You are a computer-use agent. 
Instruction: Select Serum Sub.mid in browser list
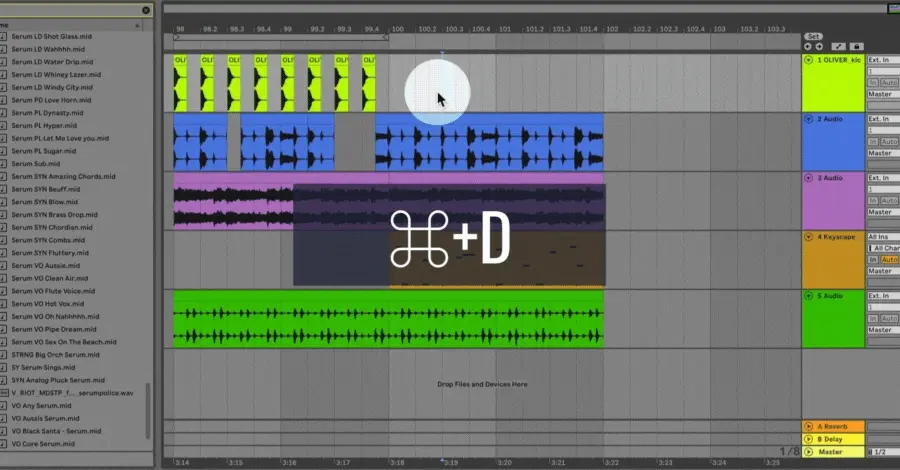pyautogui.click(x=36, y=164)
